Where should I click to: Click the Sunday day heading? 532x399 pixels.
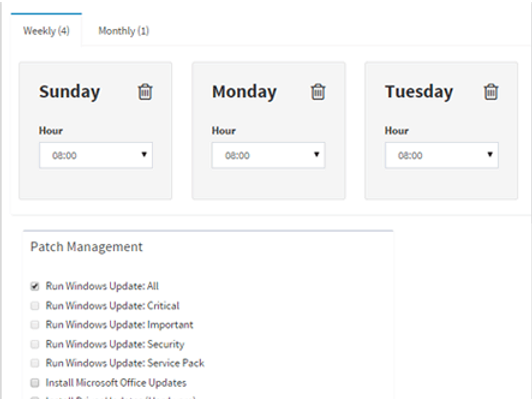click(70, 92)
